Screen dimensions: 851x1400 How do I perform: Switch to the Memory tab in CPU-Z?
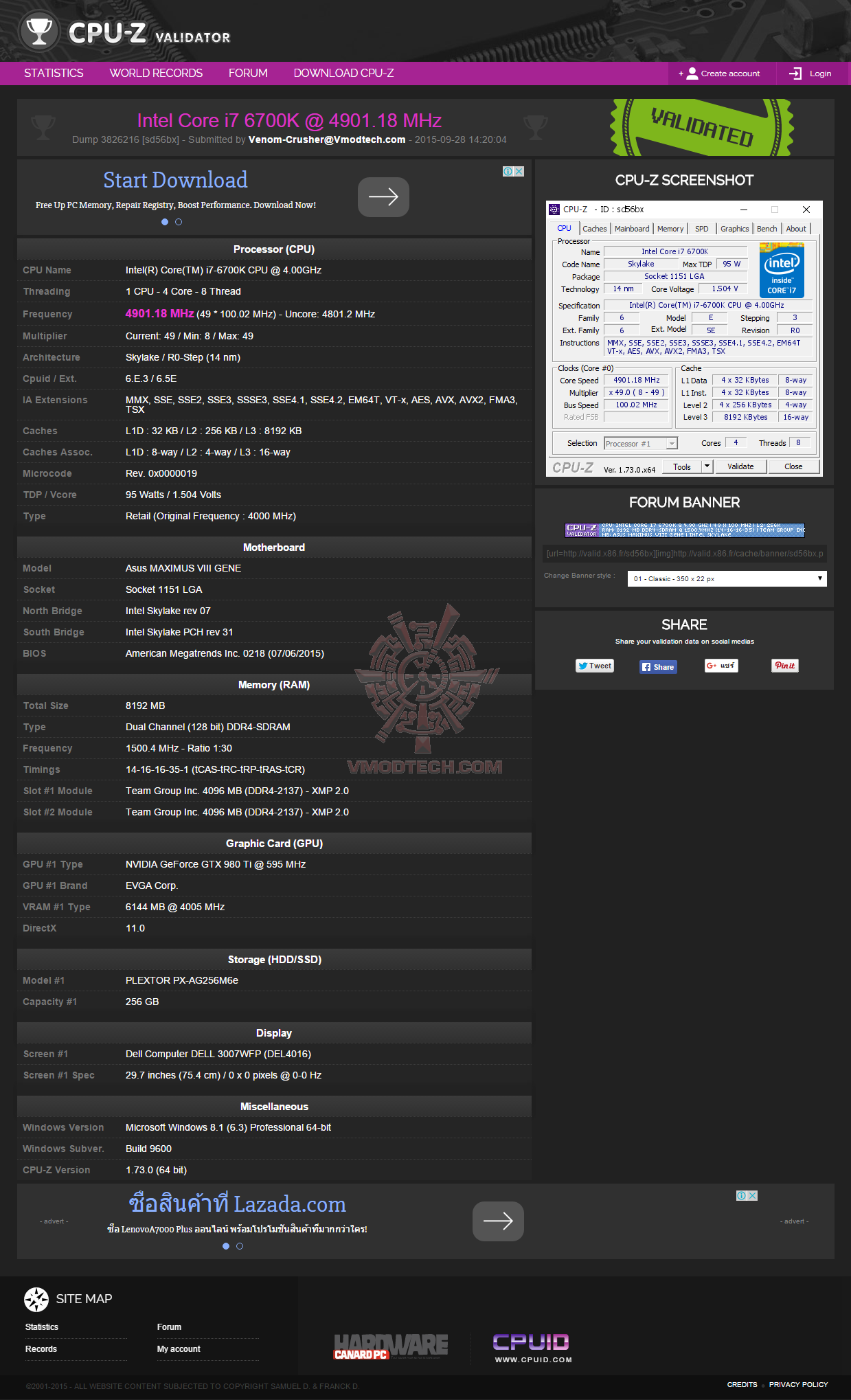click(670, 229)
